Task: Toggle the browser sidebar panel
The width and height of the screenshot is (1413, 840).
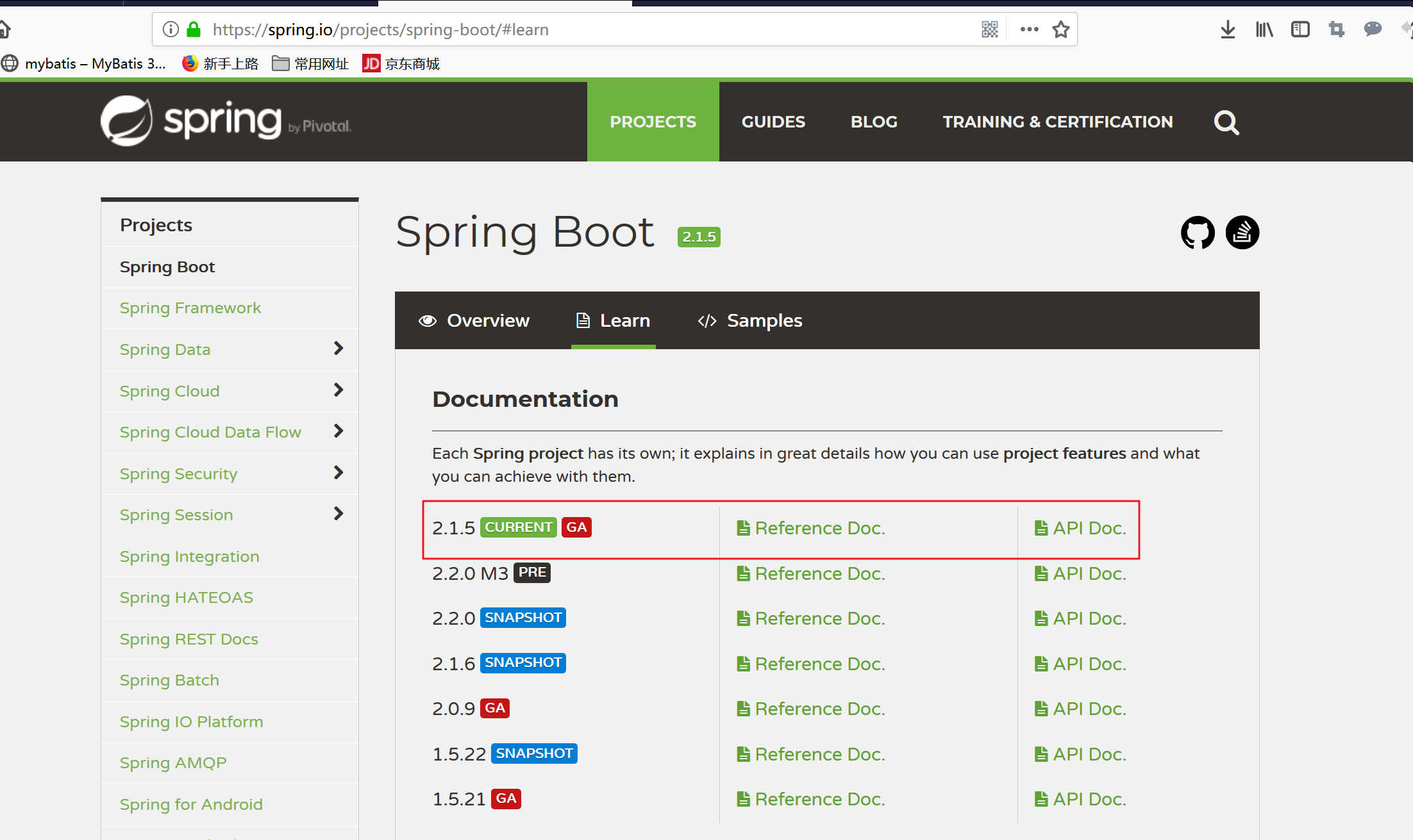Action: 1300,29
